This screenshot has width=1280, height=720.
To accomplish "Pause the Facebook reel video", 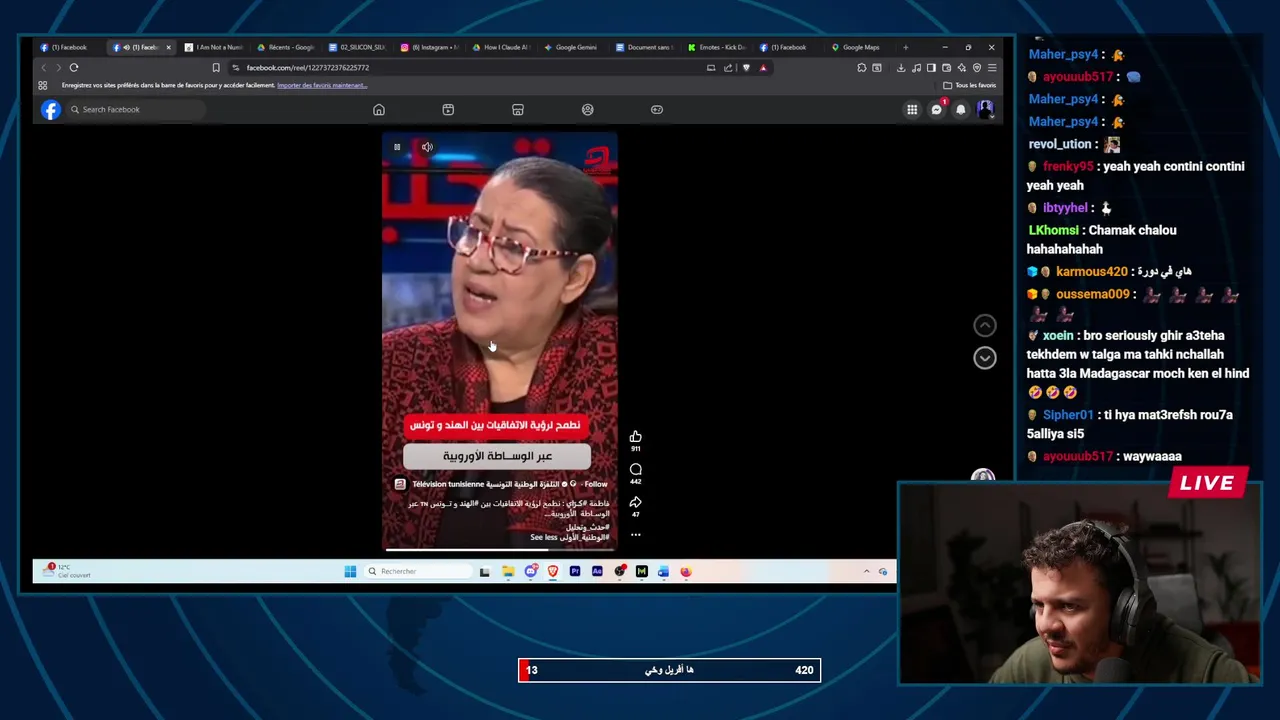I will (x=397, y=147).
